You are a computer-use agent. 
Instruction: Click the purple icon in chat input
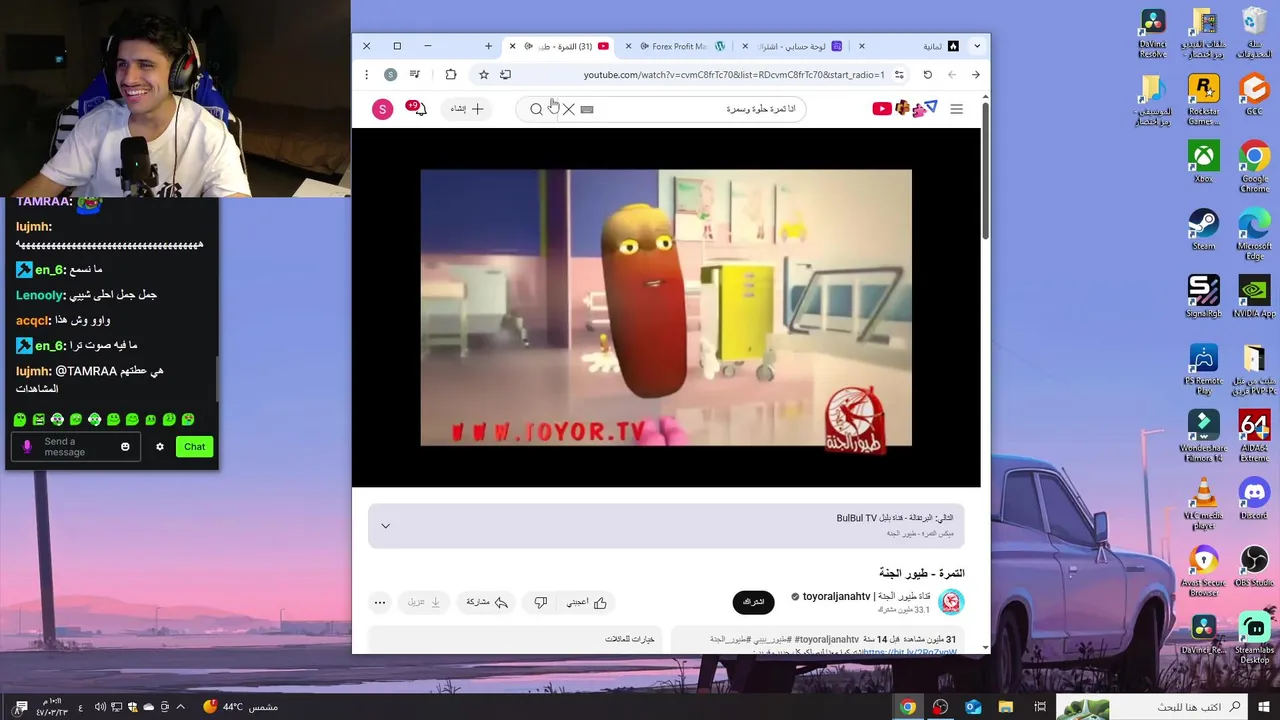pyautogui.click(x=27, y=447)
